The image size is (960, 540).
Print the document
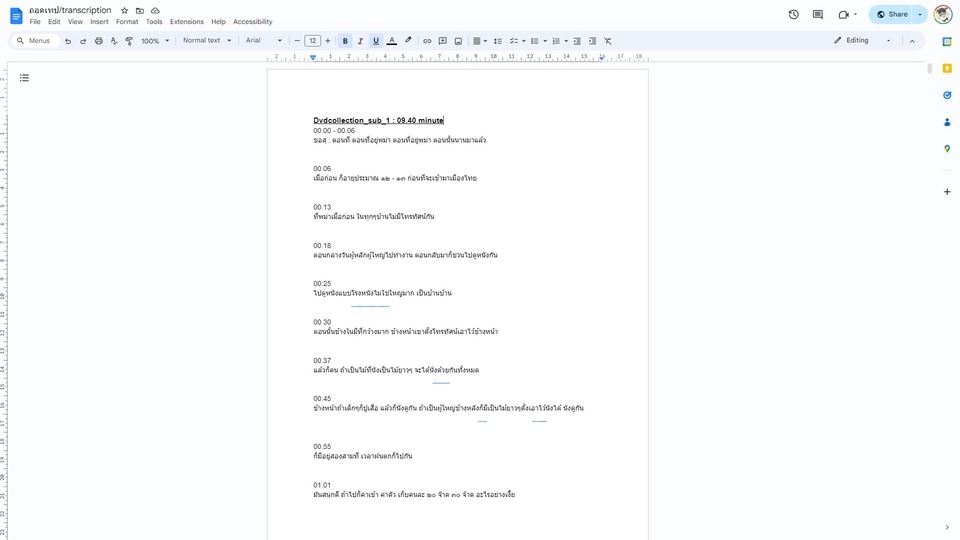click(99, 41)
